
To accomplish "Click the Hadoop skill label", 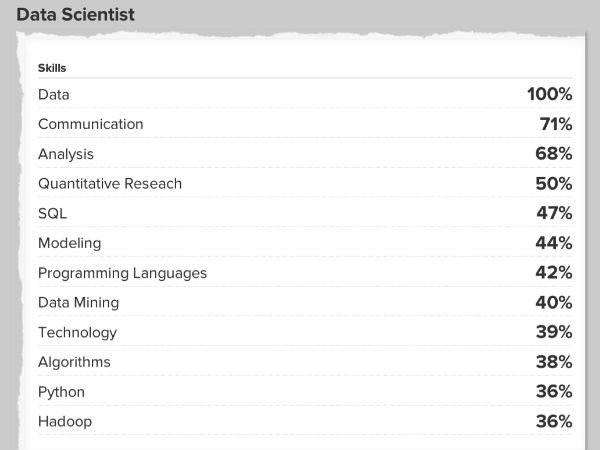I will point(65,421).
